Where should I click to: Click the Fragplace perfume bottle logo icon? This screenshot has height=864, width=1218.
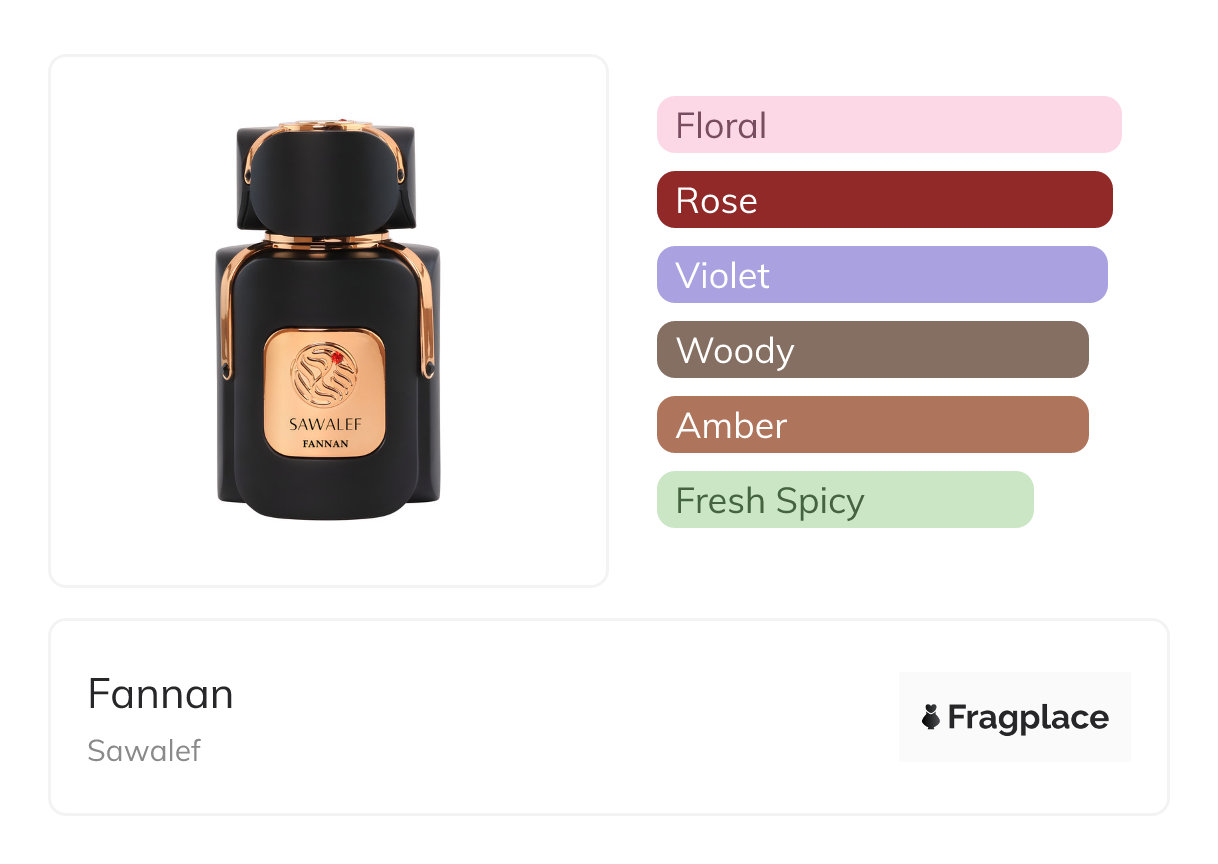coord(931,717)
